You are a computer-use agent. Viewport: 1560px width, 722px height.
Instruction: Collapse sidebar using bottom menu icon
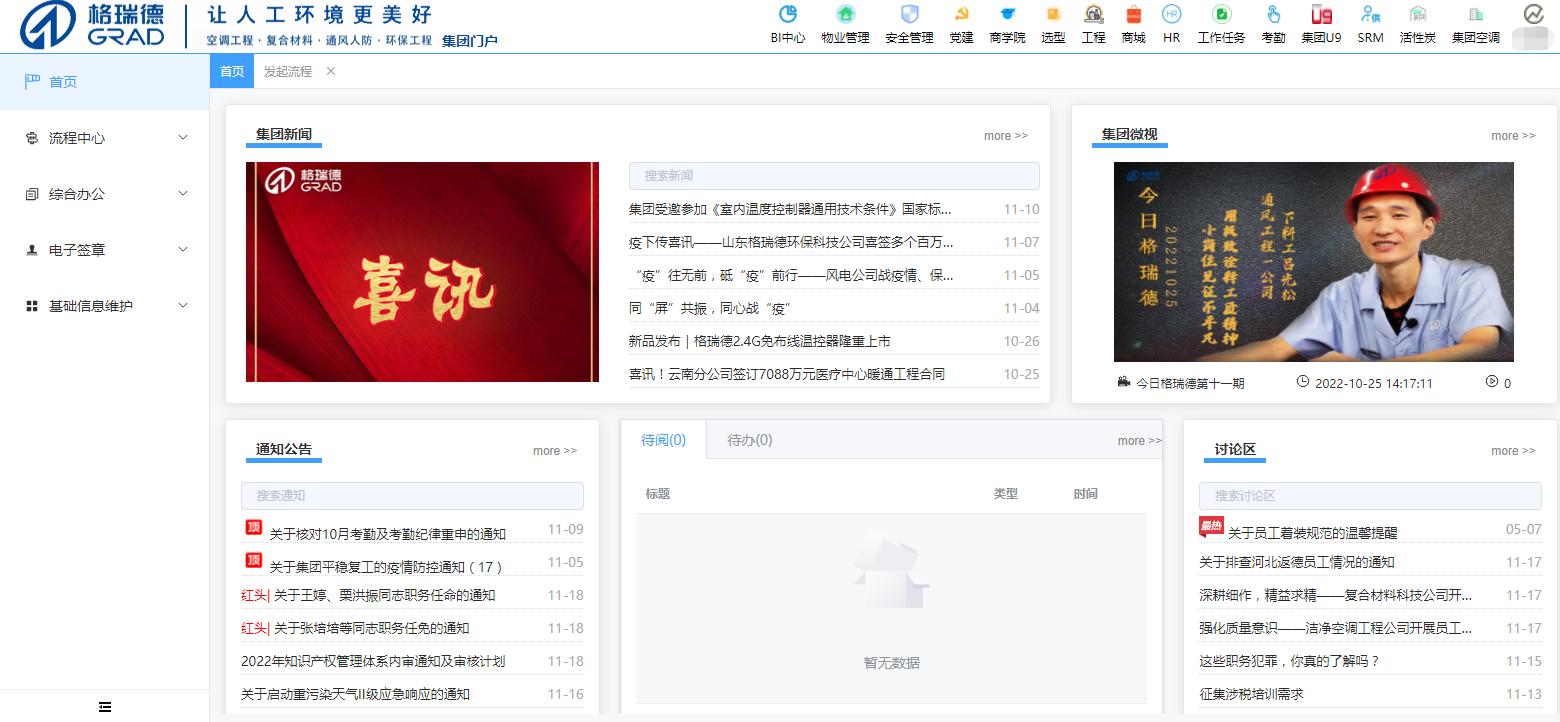click(105, 707)
